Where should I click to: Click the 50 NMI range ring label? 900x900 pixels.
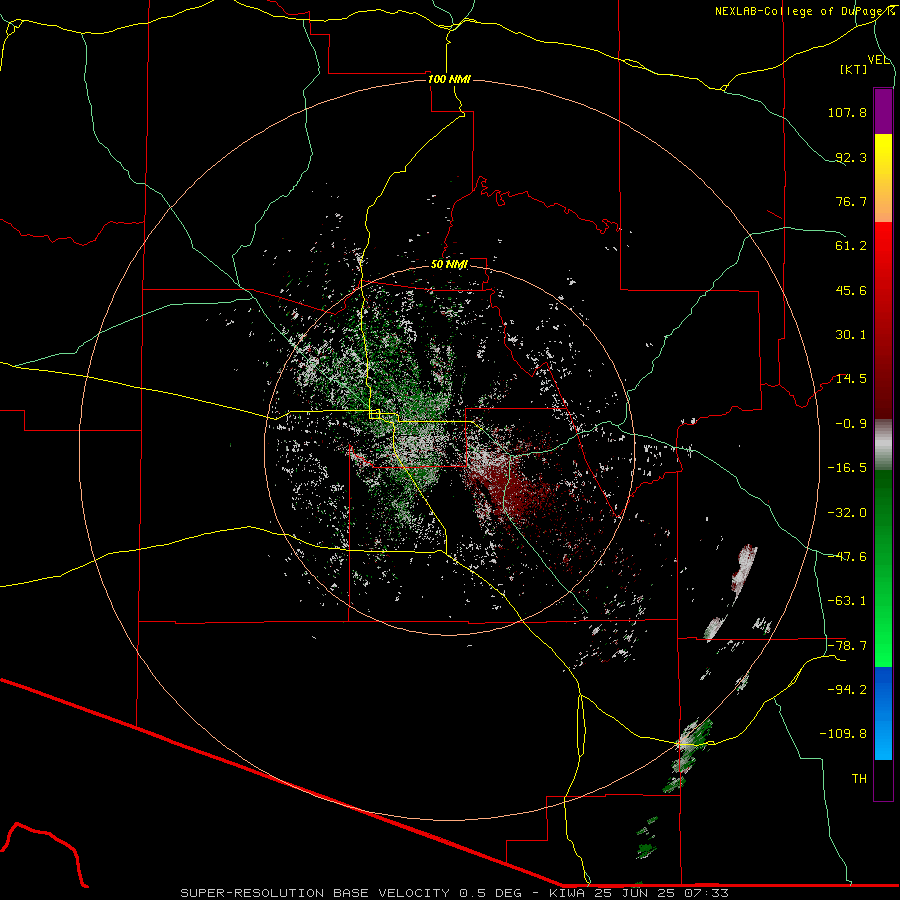pos(449,265)
